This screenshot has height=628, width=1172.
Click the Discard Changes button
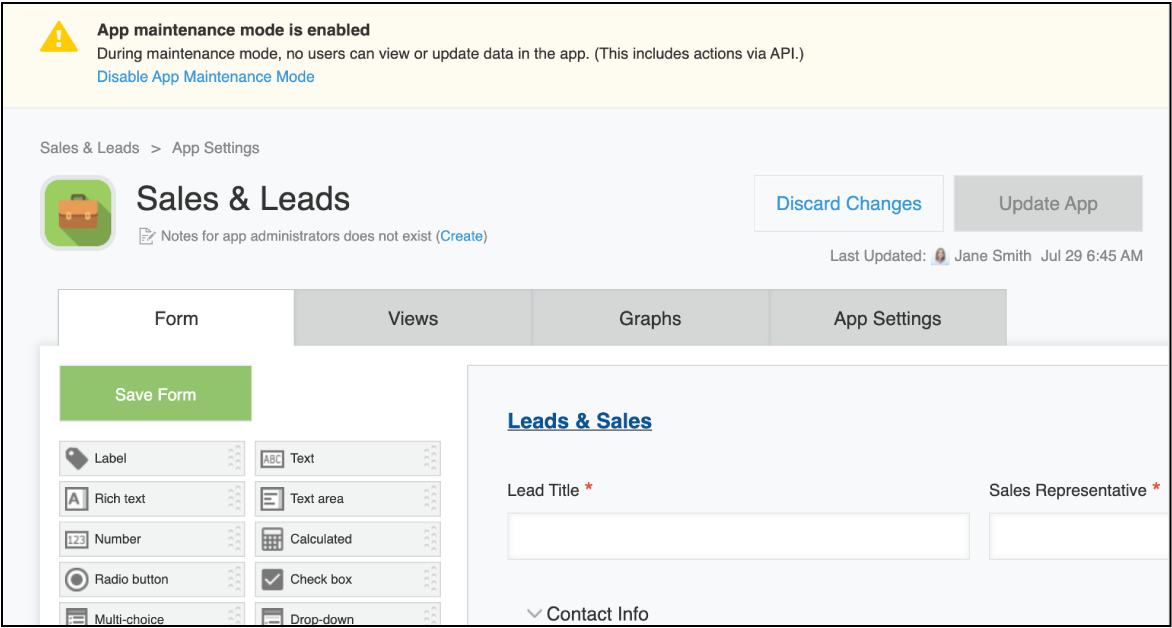849,204
